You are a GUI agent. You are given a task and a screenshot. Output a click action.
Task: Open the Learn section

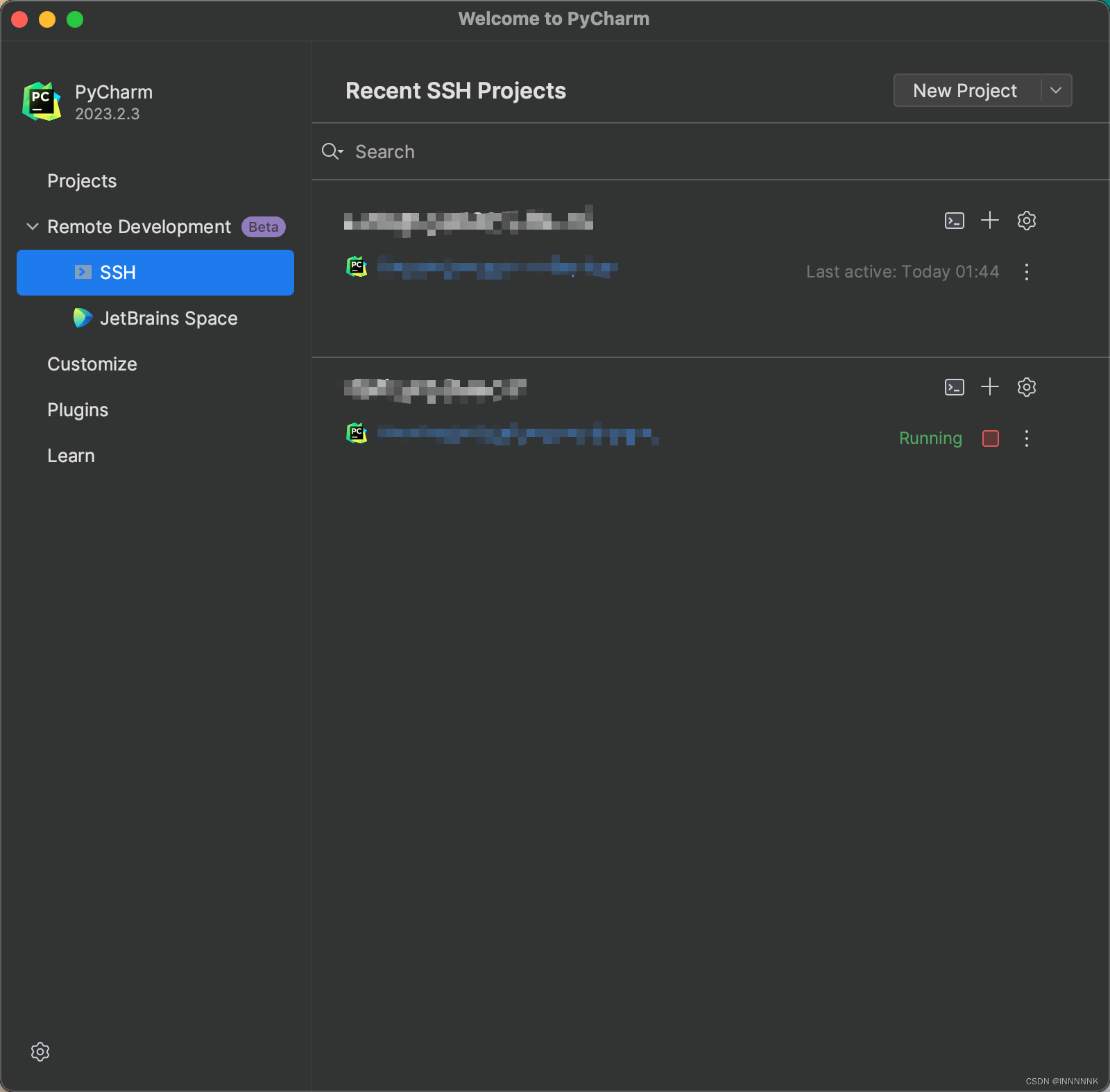pyautogui.click(x=71, y=455)
